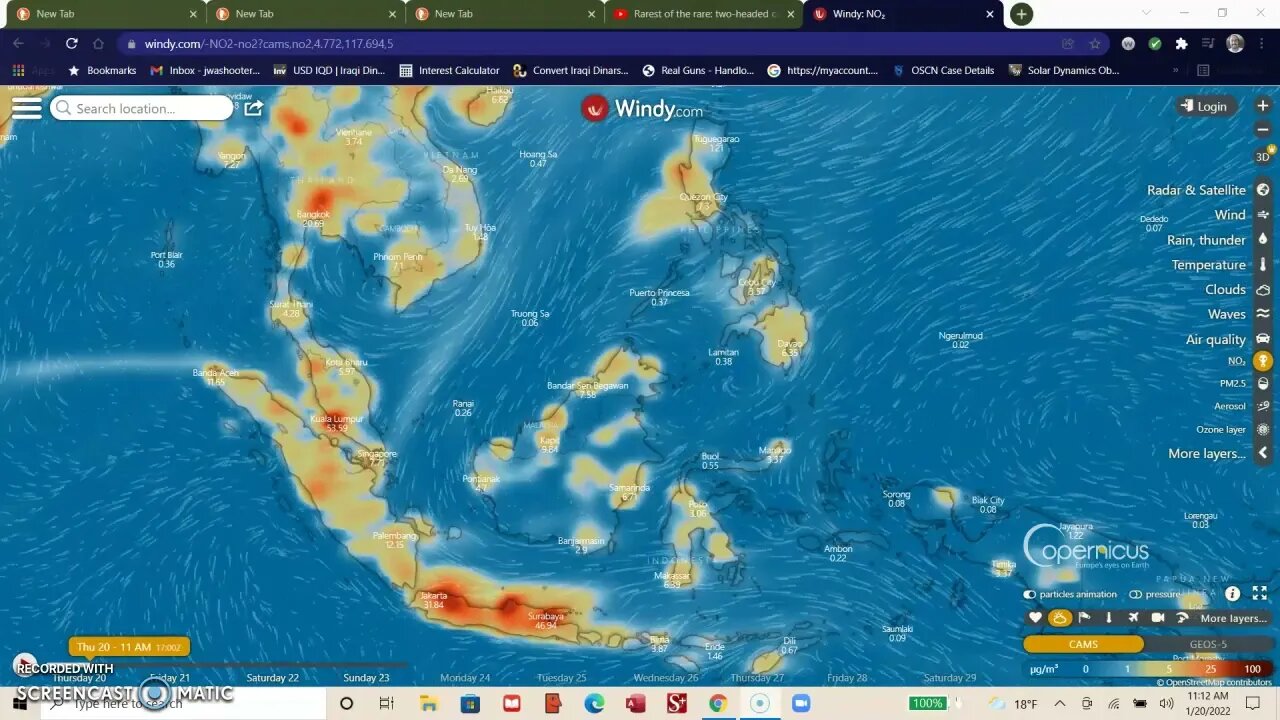Click the Temperature layer label
Screen dimensions: 1280x720
click(1208, 265)
